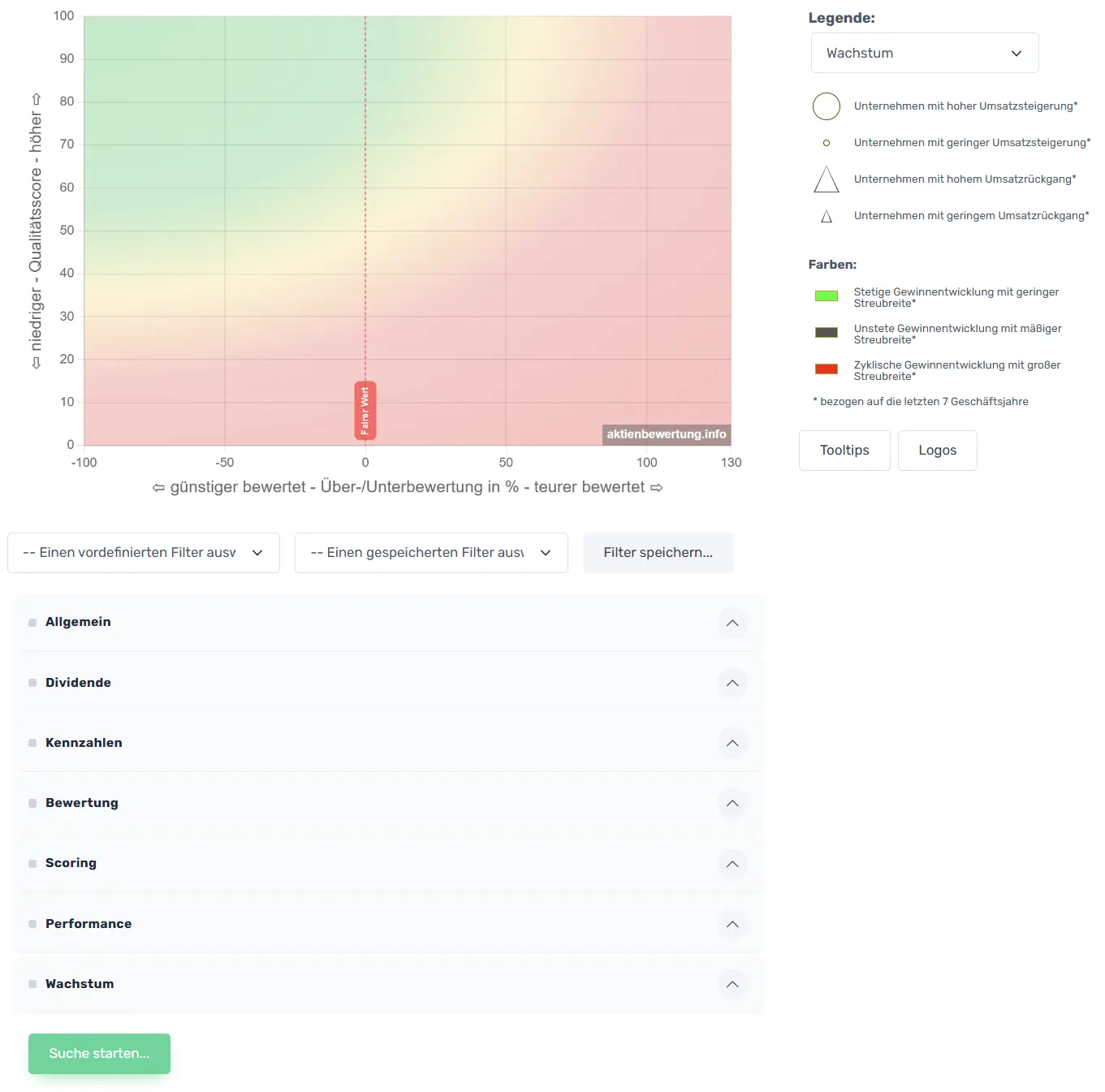Collapse the Performance section chevron
1105x1092 pixels.
pos(732,924)
